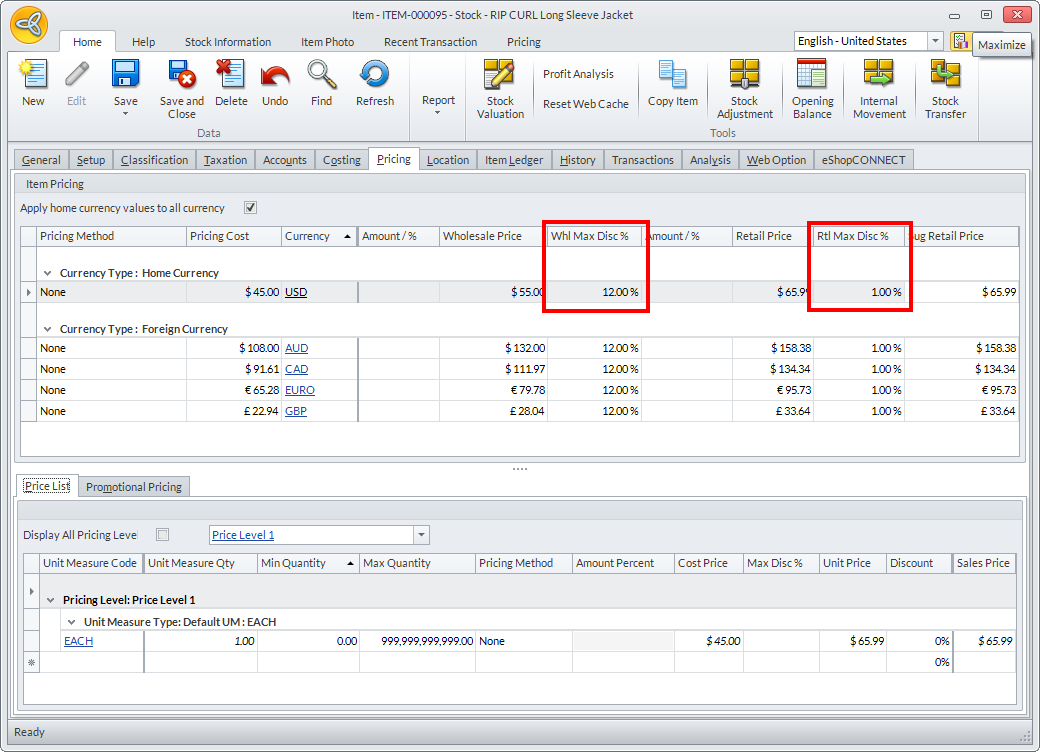Launch the Stock Transfer tool

(945, 76)
